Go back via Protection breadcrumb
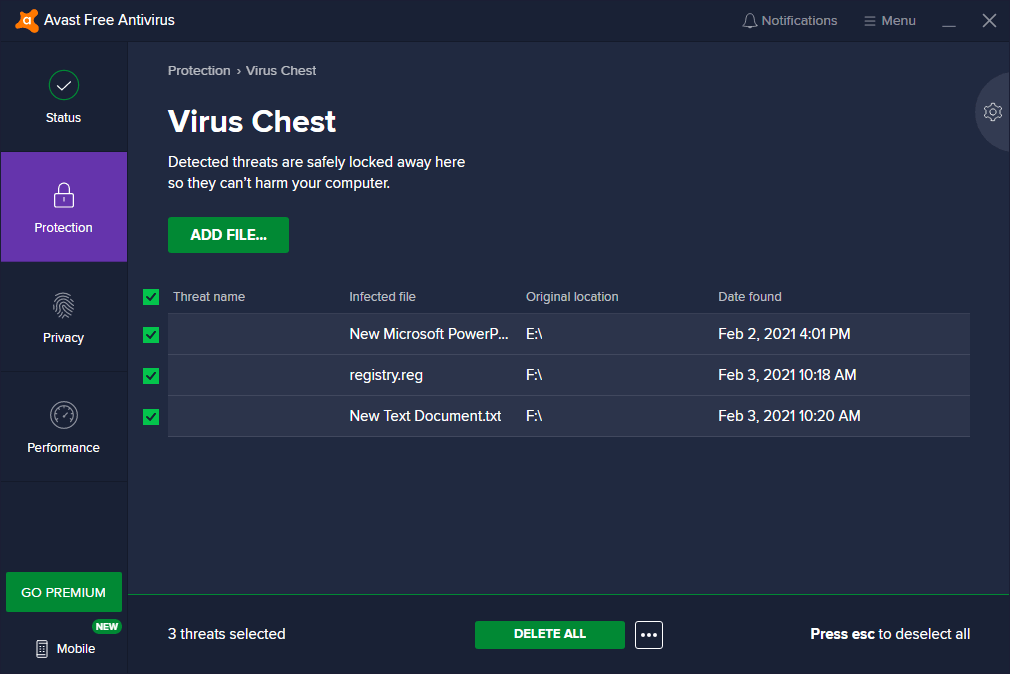The width and height of the screenshot is (1010, 674). 199,71
